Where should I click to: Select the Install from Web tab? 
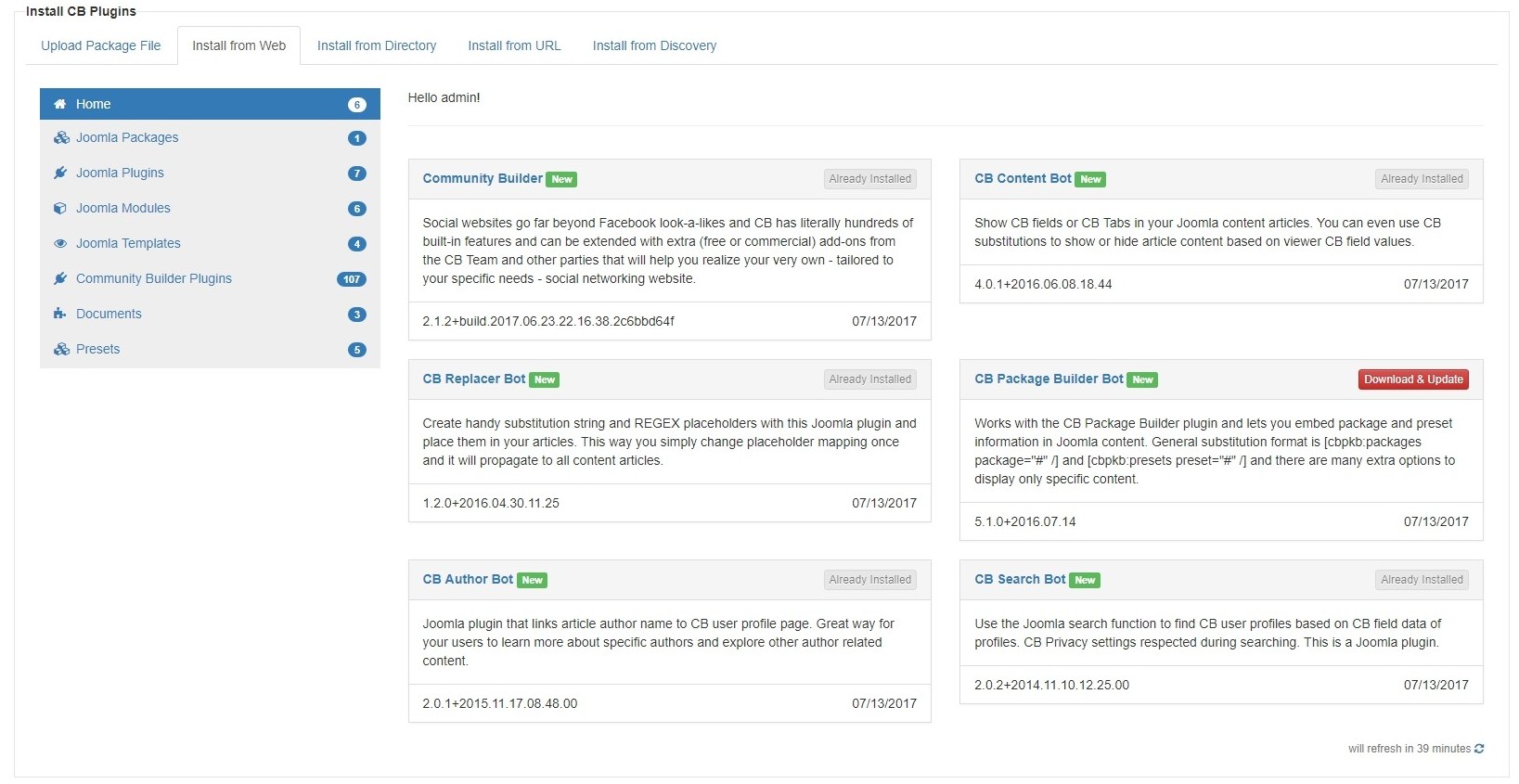238,45
